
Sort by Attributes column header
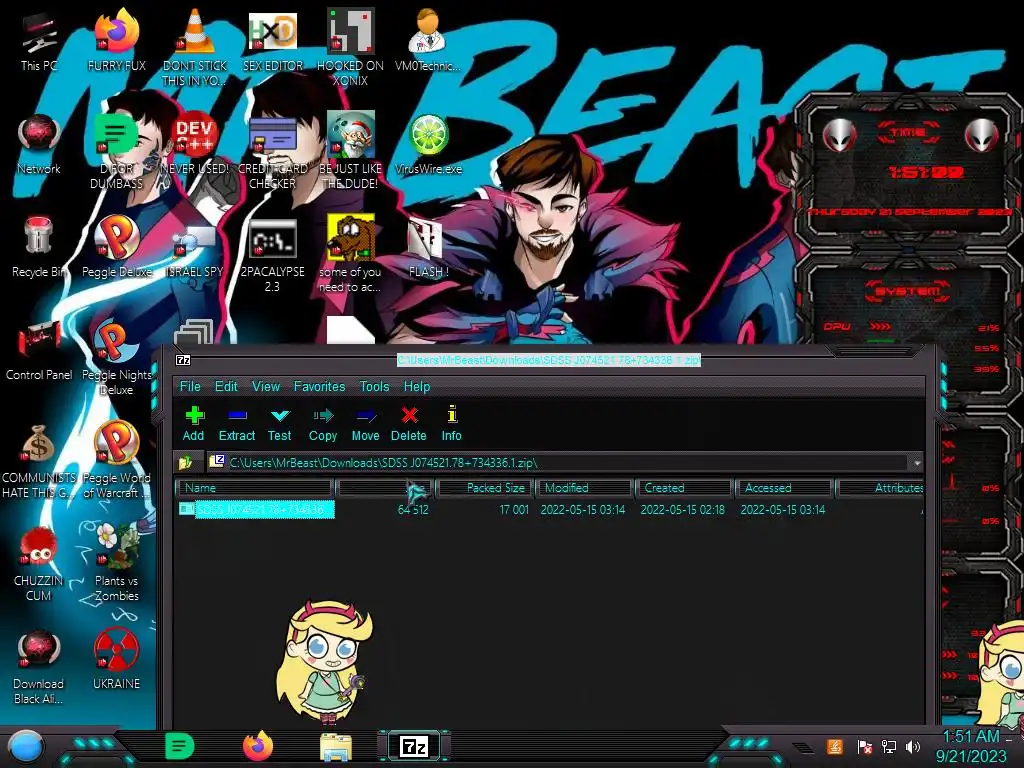coord(881,488)
